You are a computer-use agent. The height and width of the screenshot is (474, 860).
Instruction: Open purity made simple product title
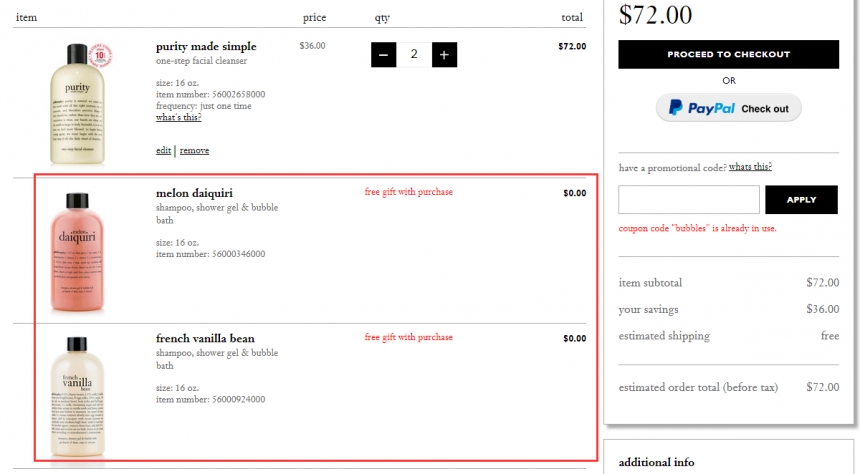206,47
